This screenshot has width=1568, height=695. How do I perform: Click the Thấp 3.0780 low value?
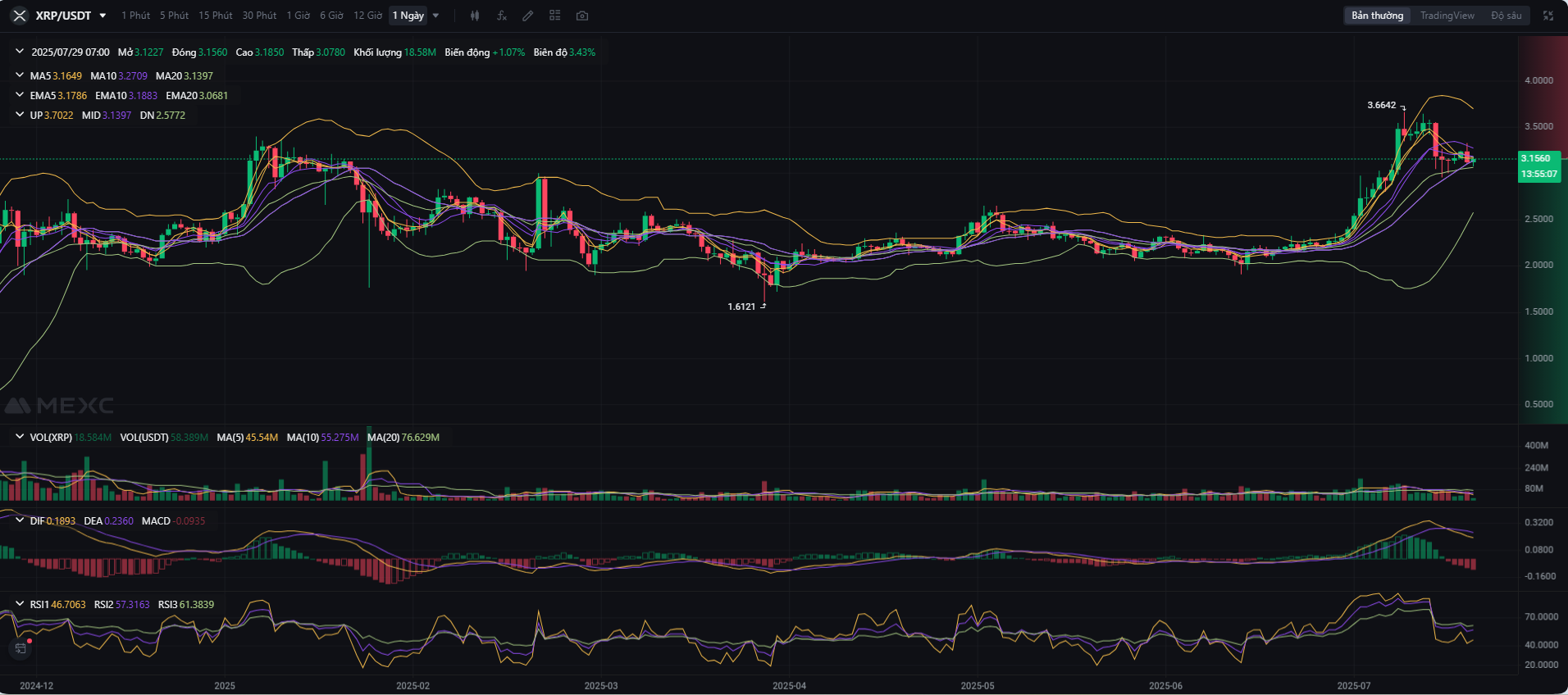point(318,52)
